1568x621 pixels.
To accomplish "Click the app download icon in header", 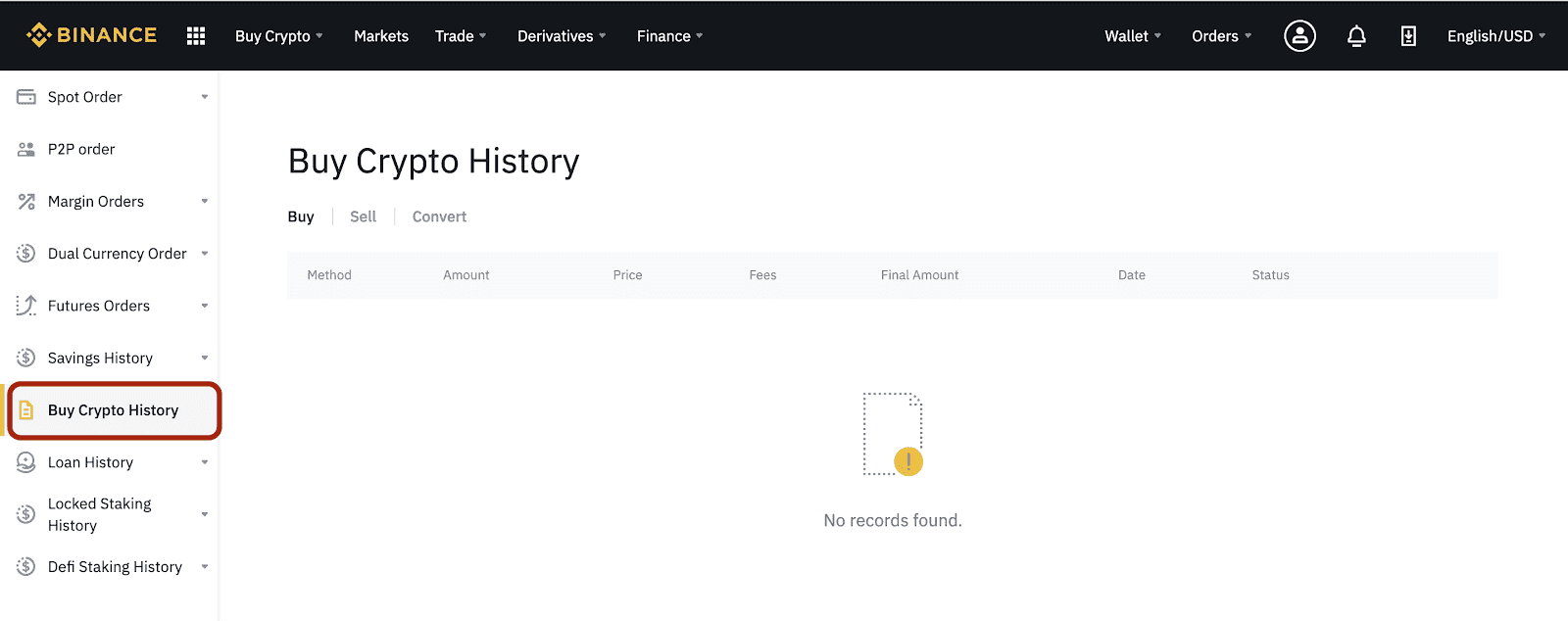I will click(x=1408, y=36).
